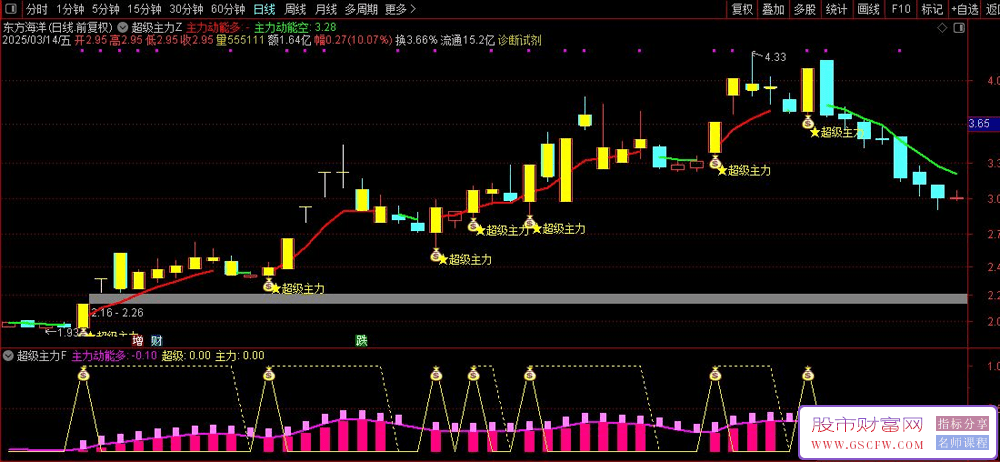Open the 统计 statistics tool

point(836,9)
